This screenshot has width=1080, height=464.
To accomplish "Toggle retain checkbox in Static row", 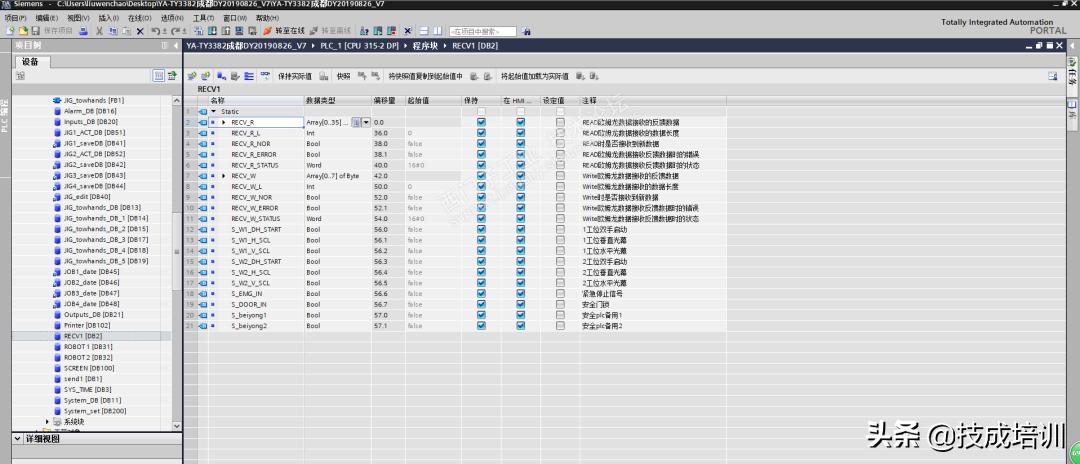I will tap(481, 111).
